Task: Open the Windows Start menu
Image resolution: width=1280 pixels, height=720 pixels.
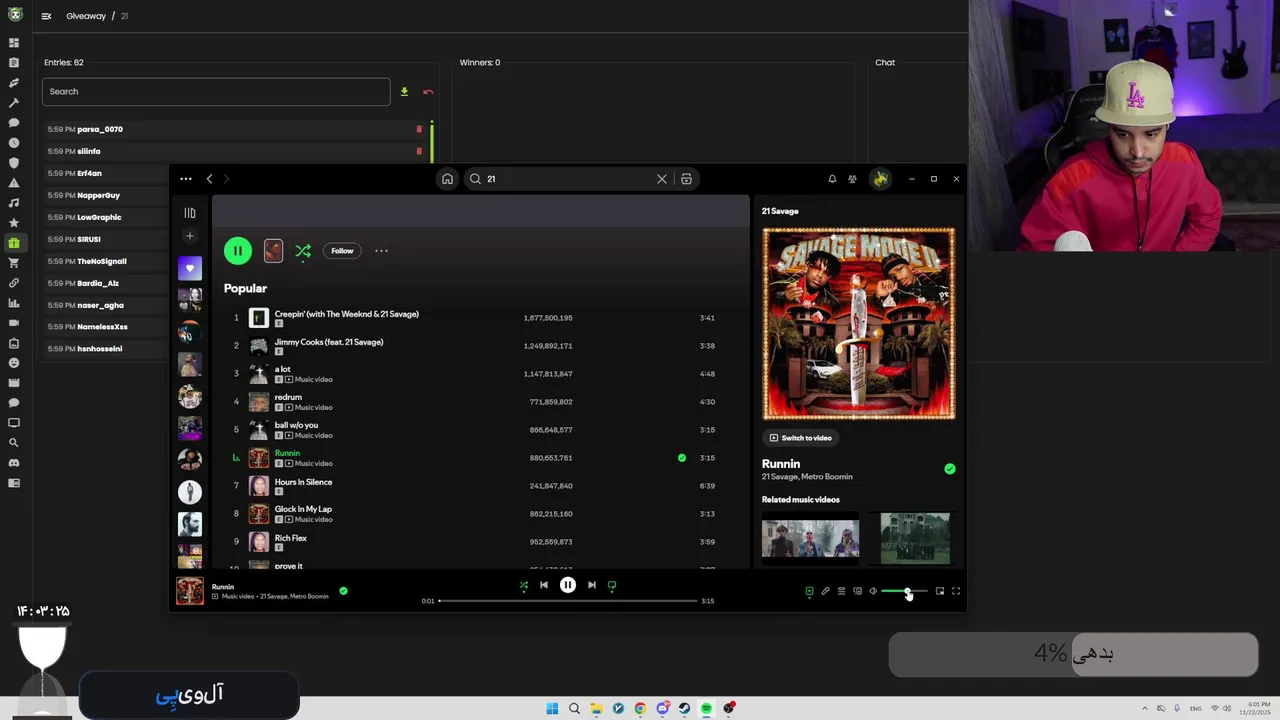Action: tap(552, 709)
